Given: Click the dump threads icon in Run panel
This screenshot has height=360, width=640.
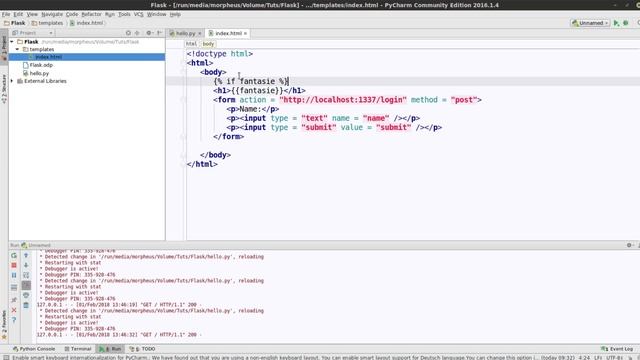Looking at the screenshot, I should (14, 287).
